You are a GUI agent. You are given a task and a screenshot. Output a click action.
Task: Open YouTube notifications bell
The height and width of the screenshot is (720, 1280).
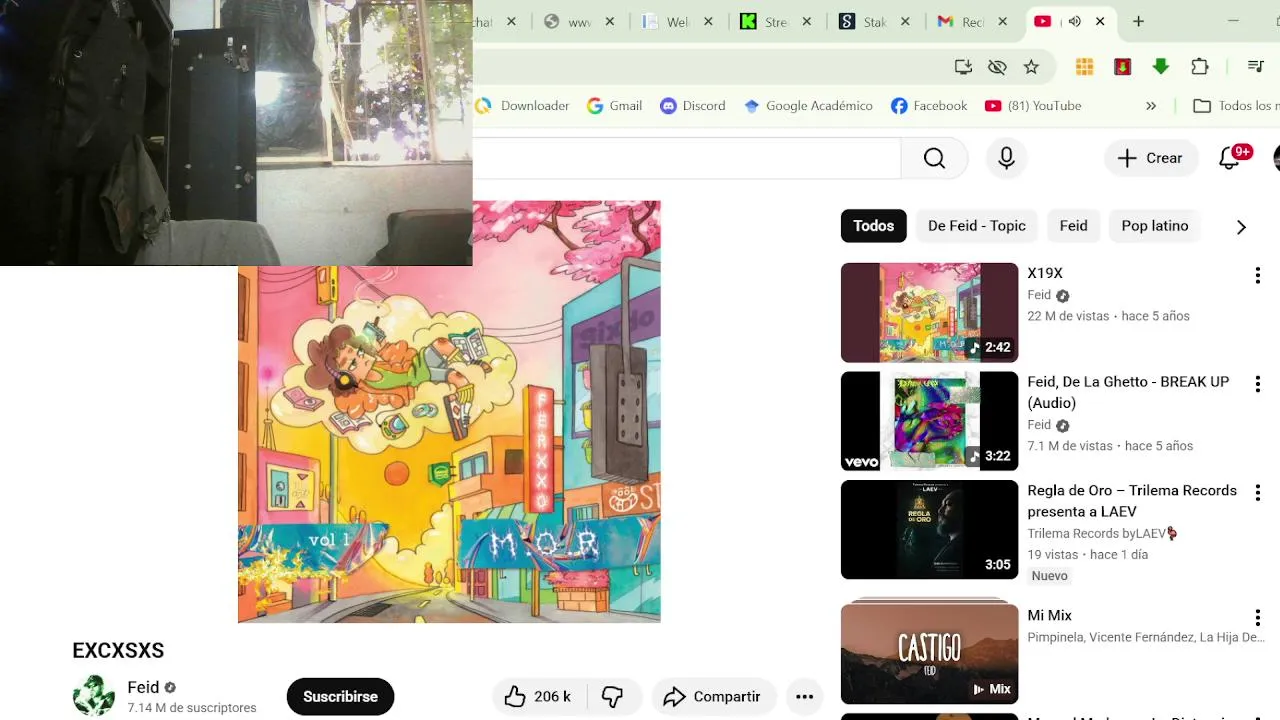pos(1230,158)
